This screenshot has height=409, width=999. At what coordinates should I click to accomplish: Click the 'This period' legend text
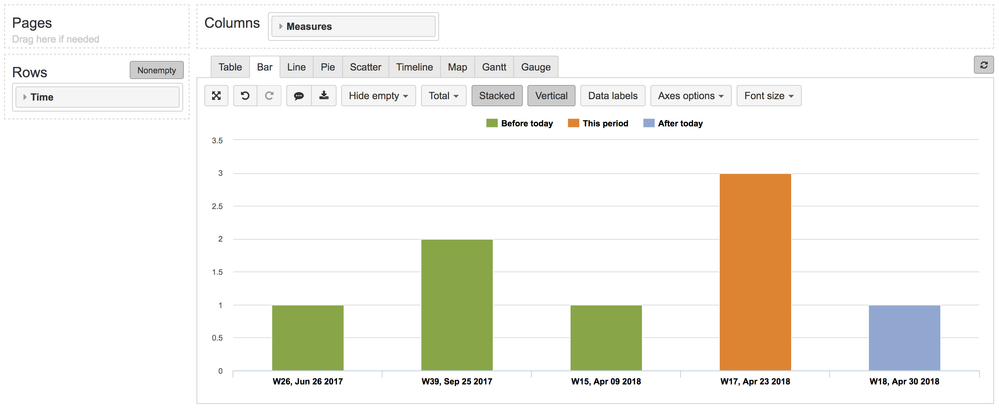click(606, 124)
